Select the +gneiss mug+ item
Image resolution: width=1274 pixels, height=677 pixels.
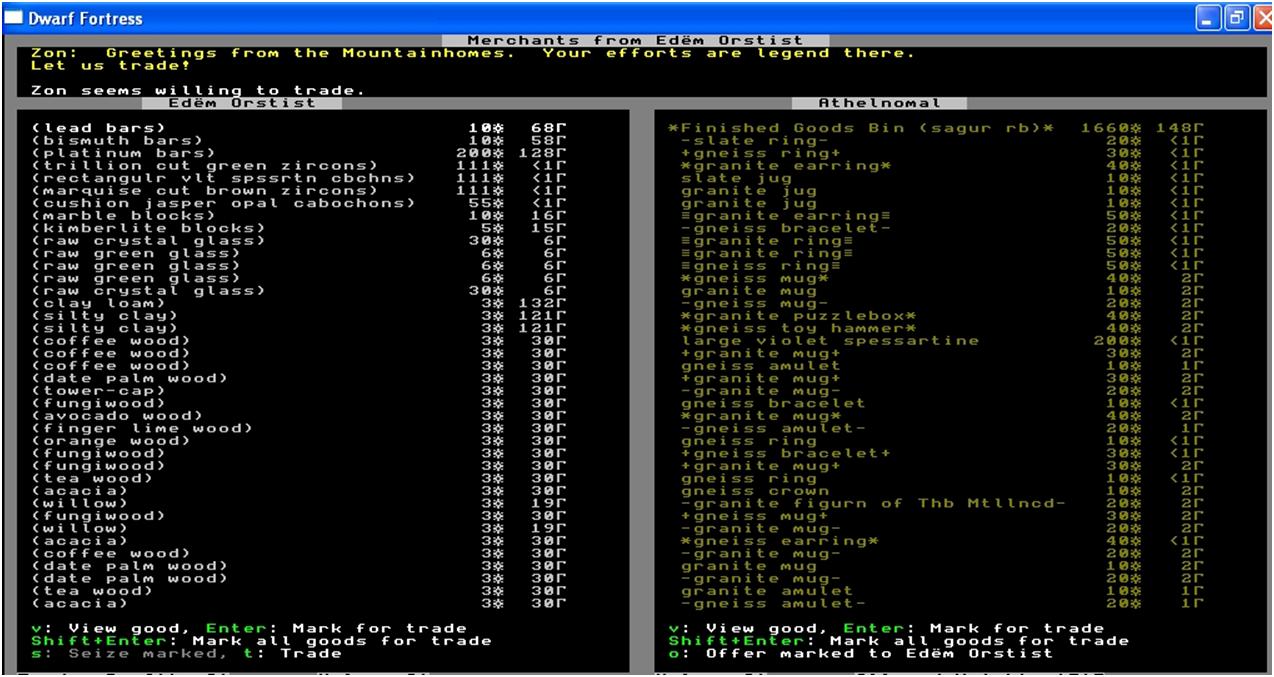(755, 515)
